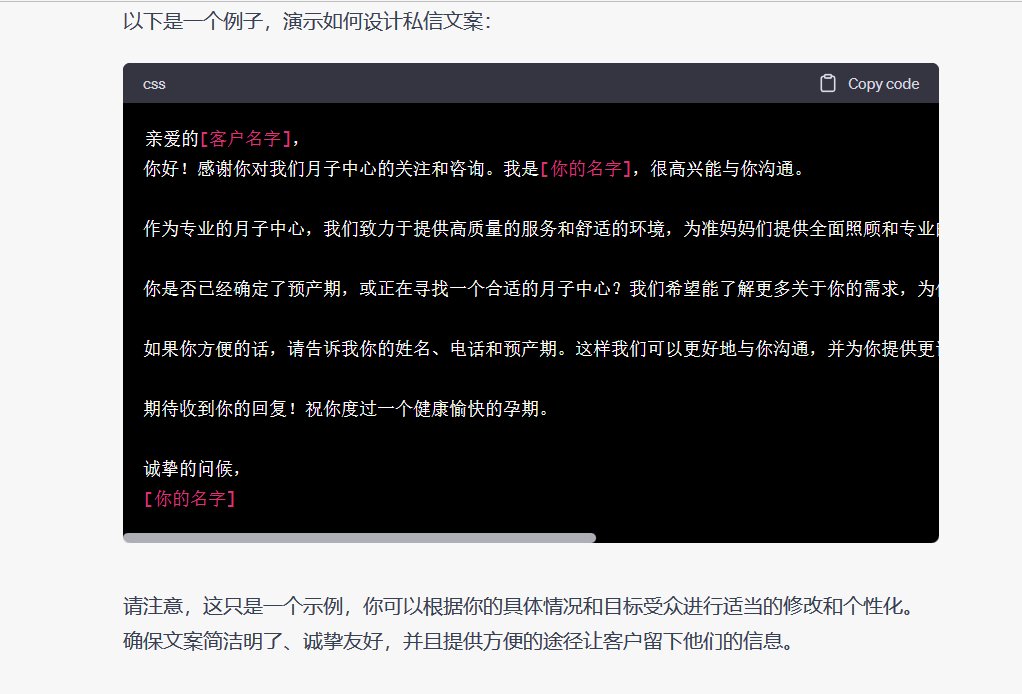Click the line starting 作为专业的月子中心
1022x694 pixels.
540,229
